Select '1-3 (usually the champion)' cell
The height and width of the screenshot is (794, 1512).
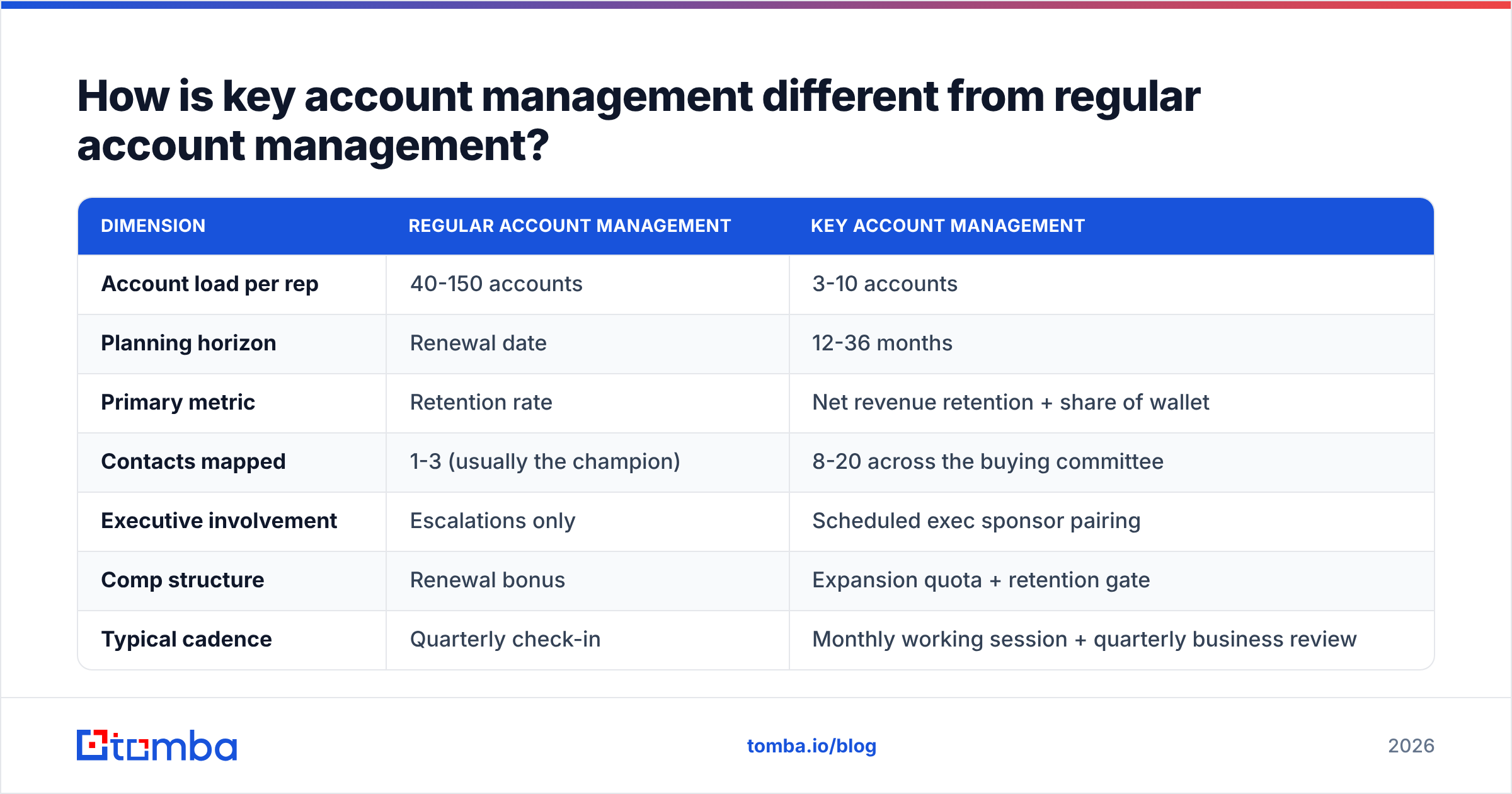[545, 462]
